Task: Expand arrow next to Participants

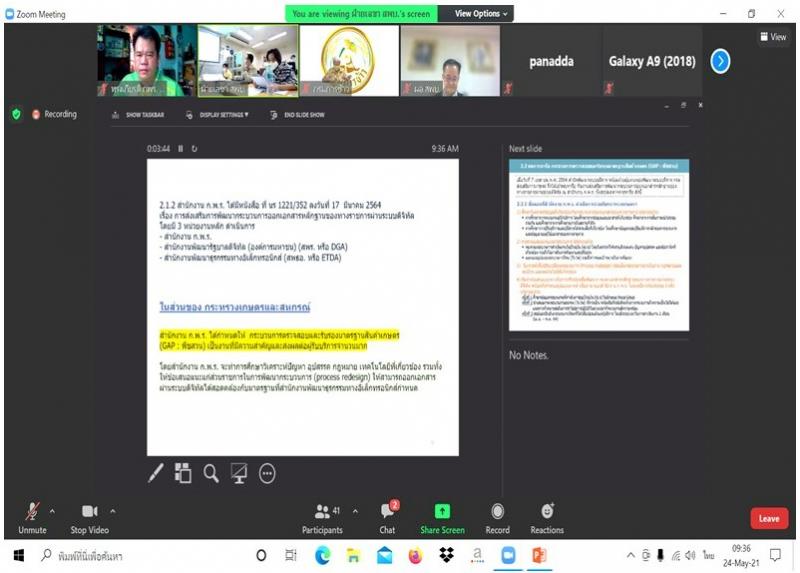Action: point(355,511)
